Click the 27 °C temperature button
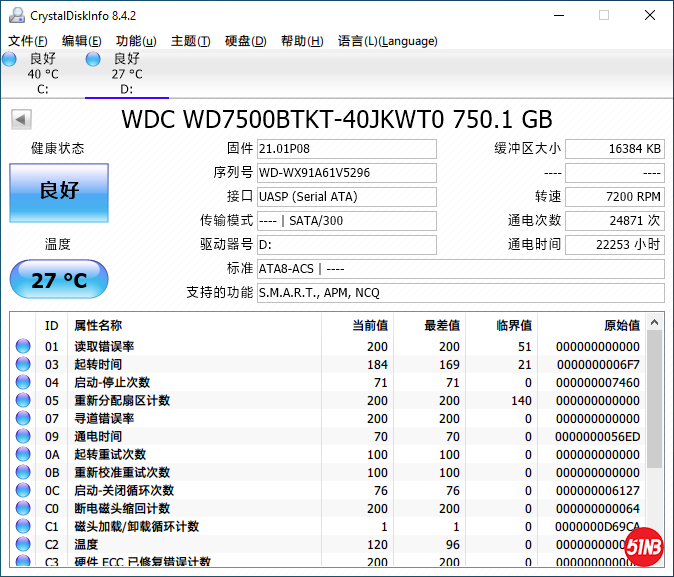Screen dimensions: 674x577 point(59,279)
